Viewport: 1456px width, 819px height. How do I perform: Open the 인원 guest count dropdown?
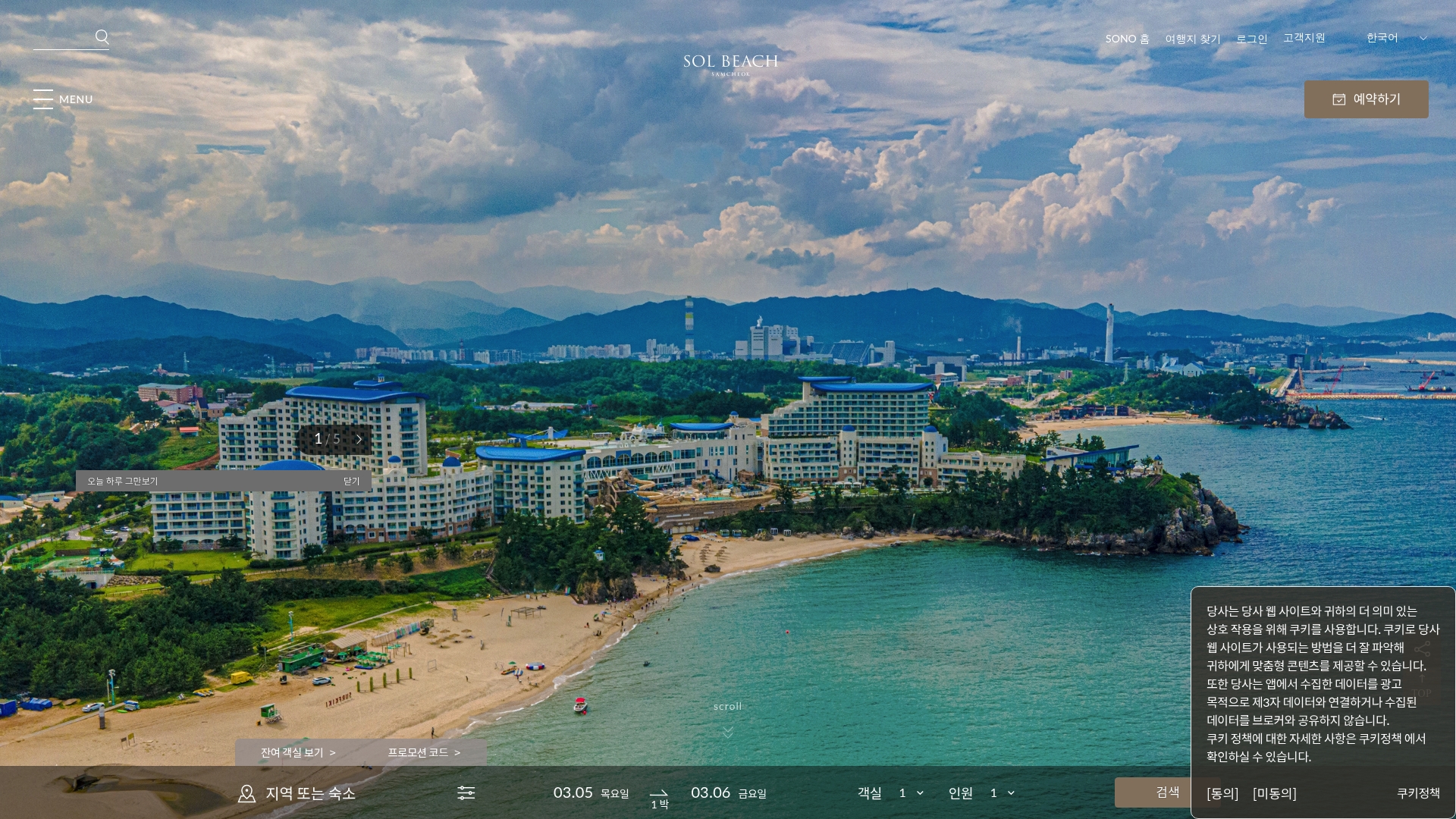click(x=1002, y=793)
